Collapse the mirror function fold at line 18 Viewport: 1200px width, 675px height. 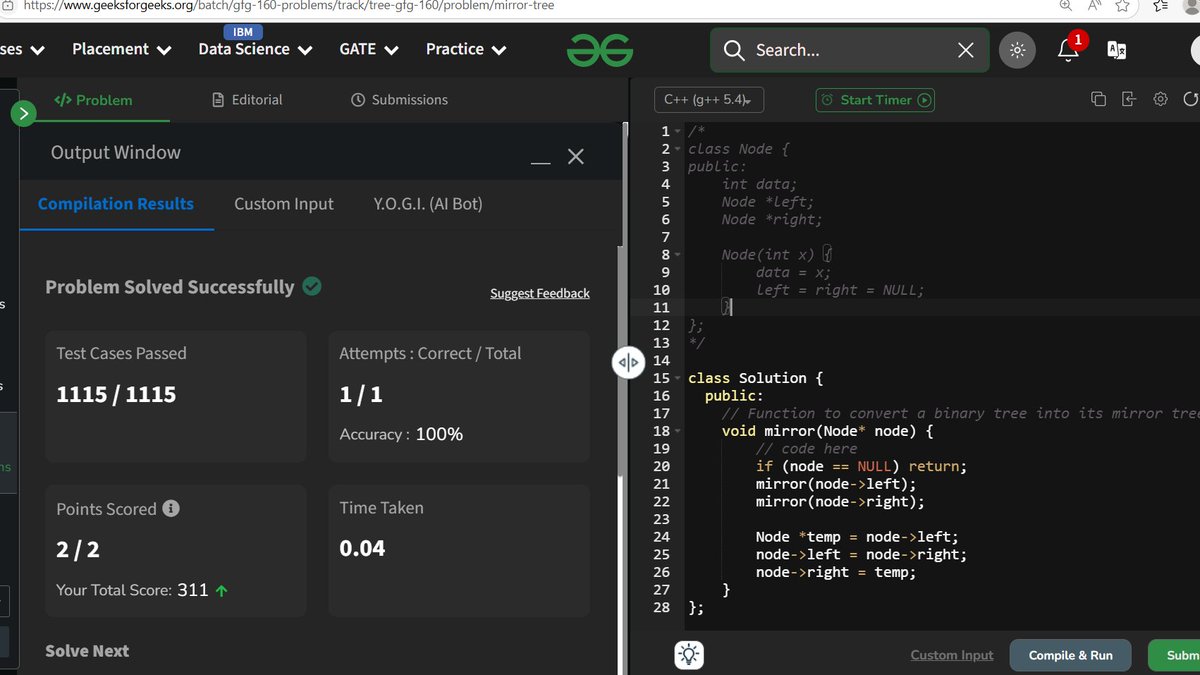pos(678,431)
